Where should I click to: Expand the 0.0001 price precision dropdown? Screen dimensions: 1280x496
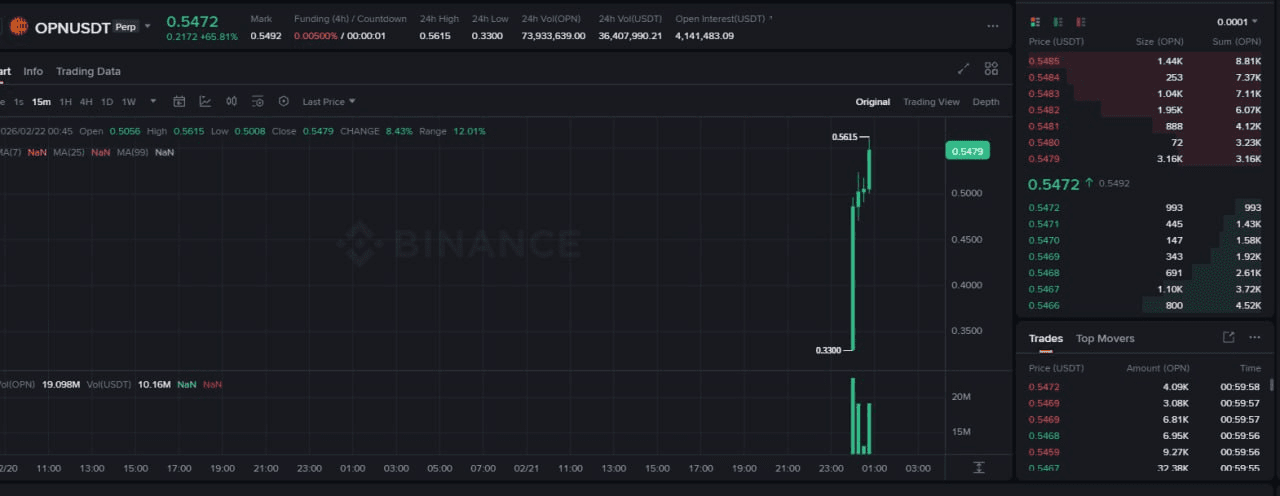coord(1238,22)
